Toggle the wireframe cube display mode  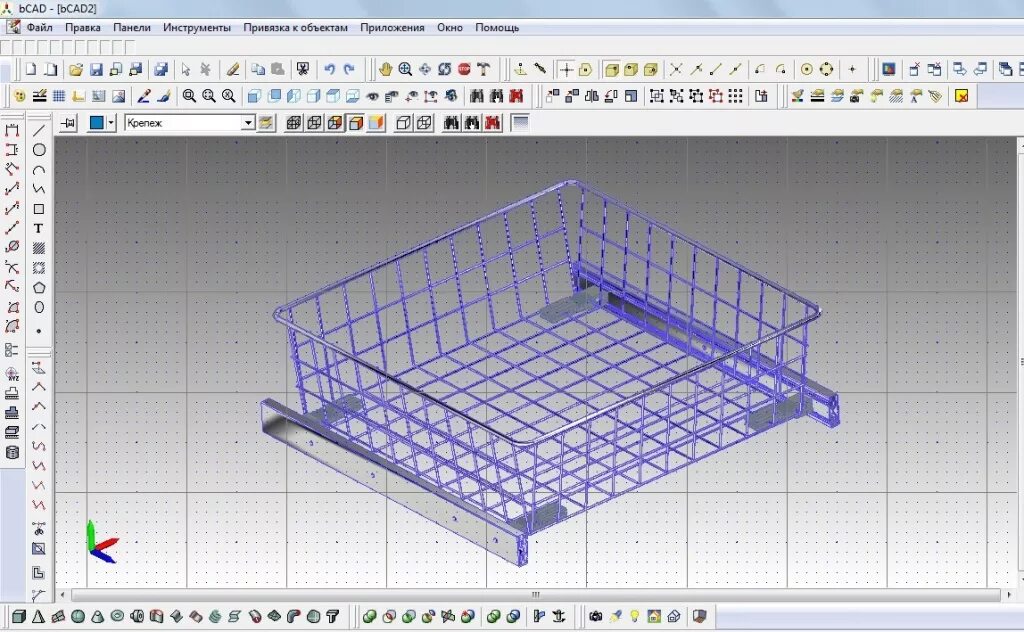click(294, 123)
